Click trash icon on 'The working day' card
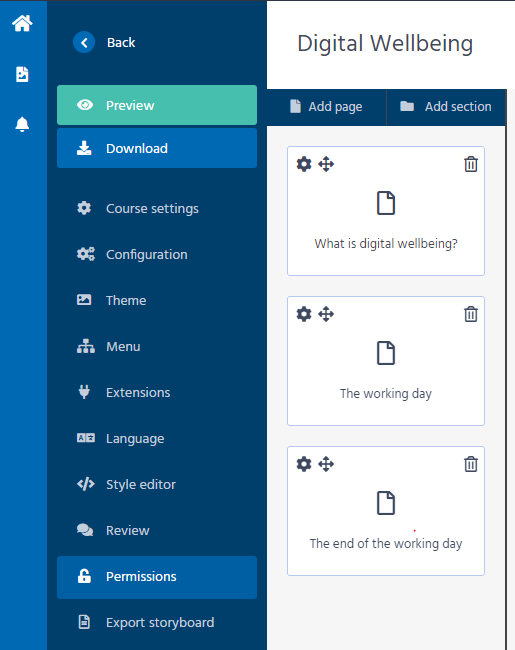 [x=471, y=314]
